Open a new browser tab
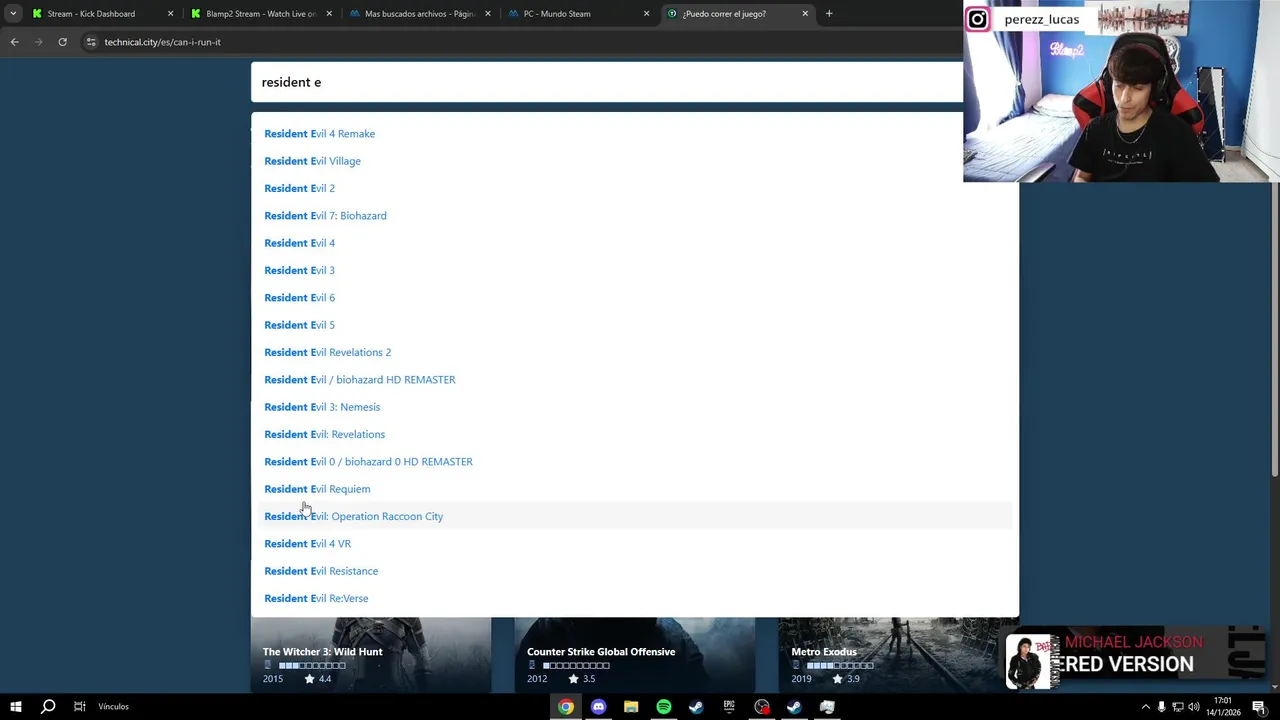The image size is (1280, 720). click(x=828, y=14)
